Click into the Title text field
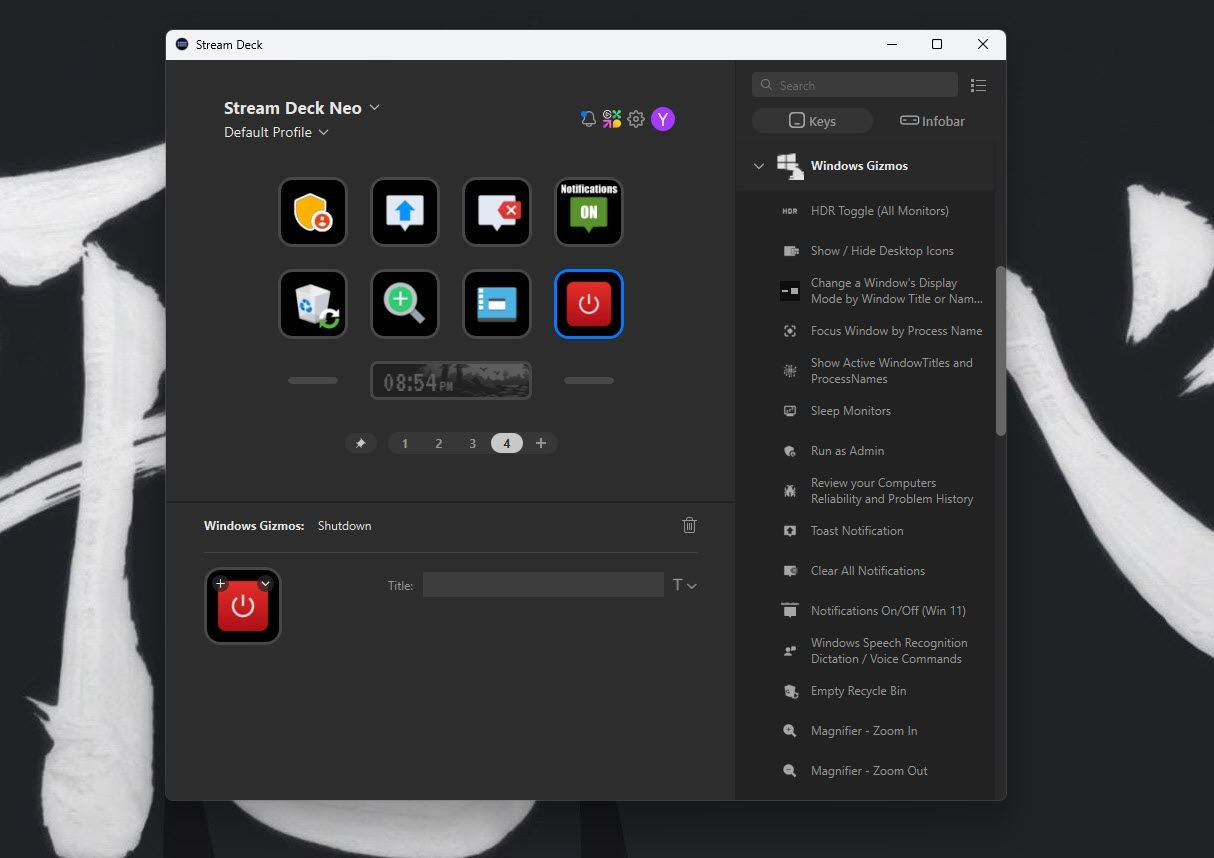Image resolution: width=1214 pixels, height=858 pixels. (543, 585)
